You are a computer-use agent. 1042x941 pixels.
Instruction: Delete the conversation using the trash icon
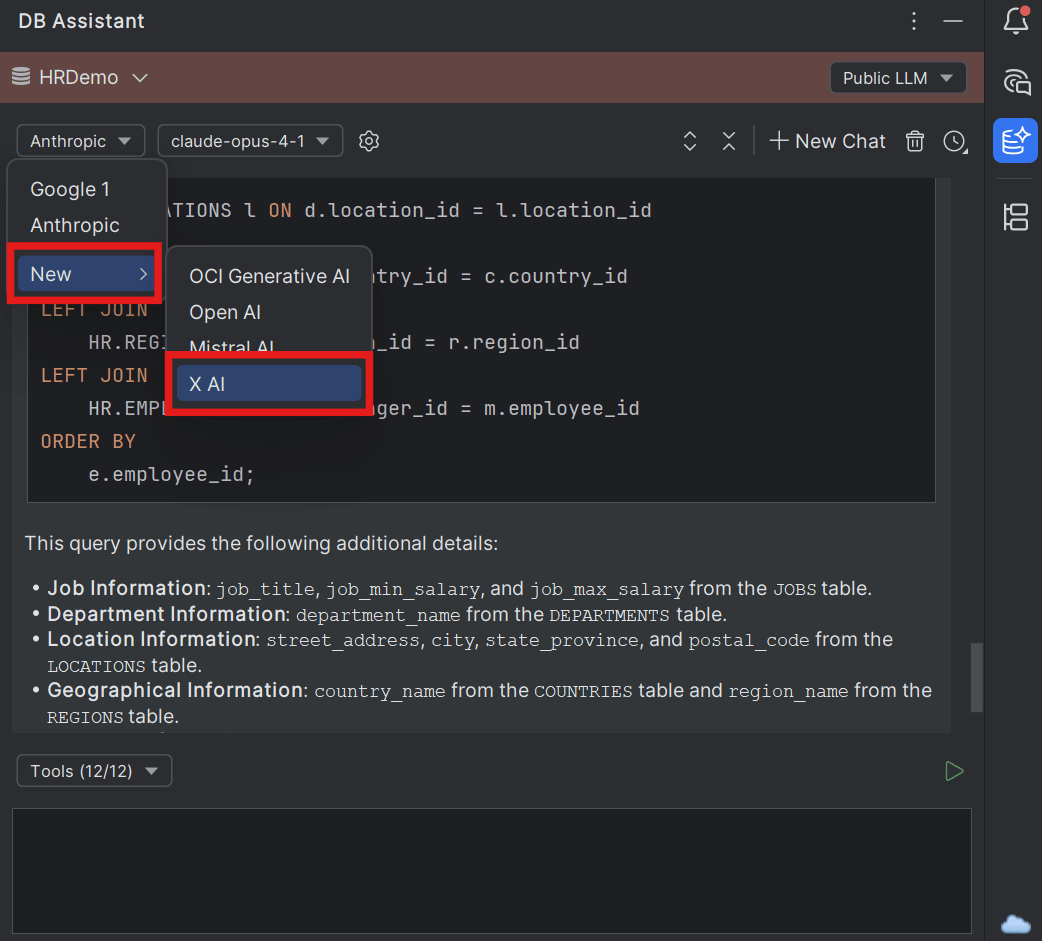coord(914,141)
